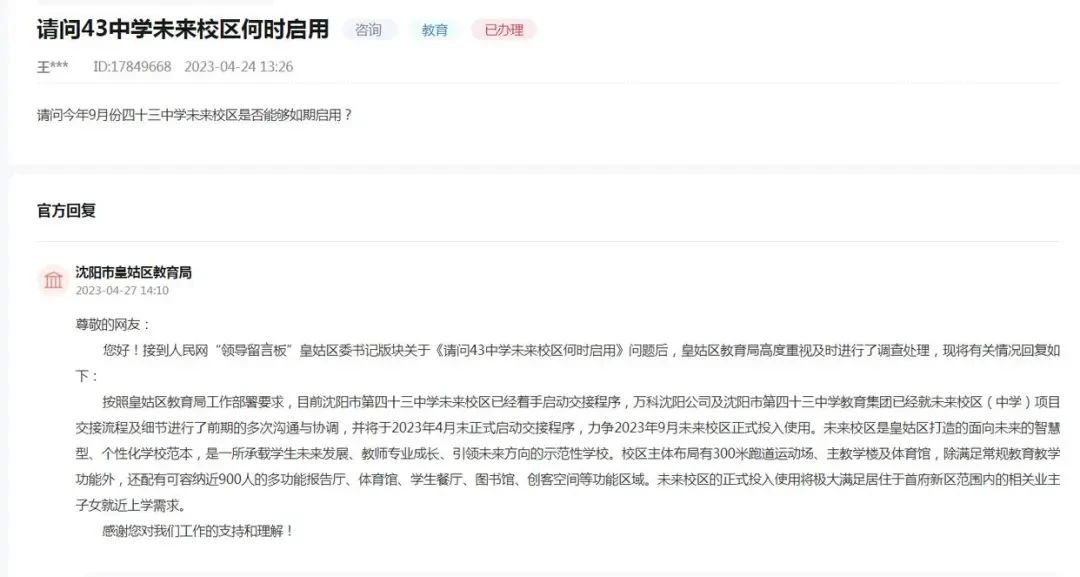The height and width of the screenshot is (577, 1080).
Task: Select the 咨询 tag
Action: point(369,30)
